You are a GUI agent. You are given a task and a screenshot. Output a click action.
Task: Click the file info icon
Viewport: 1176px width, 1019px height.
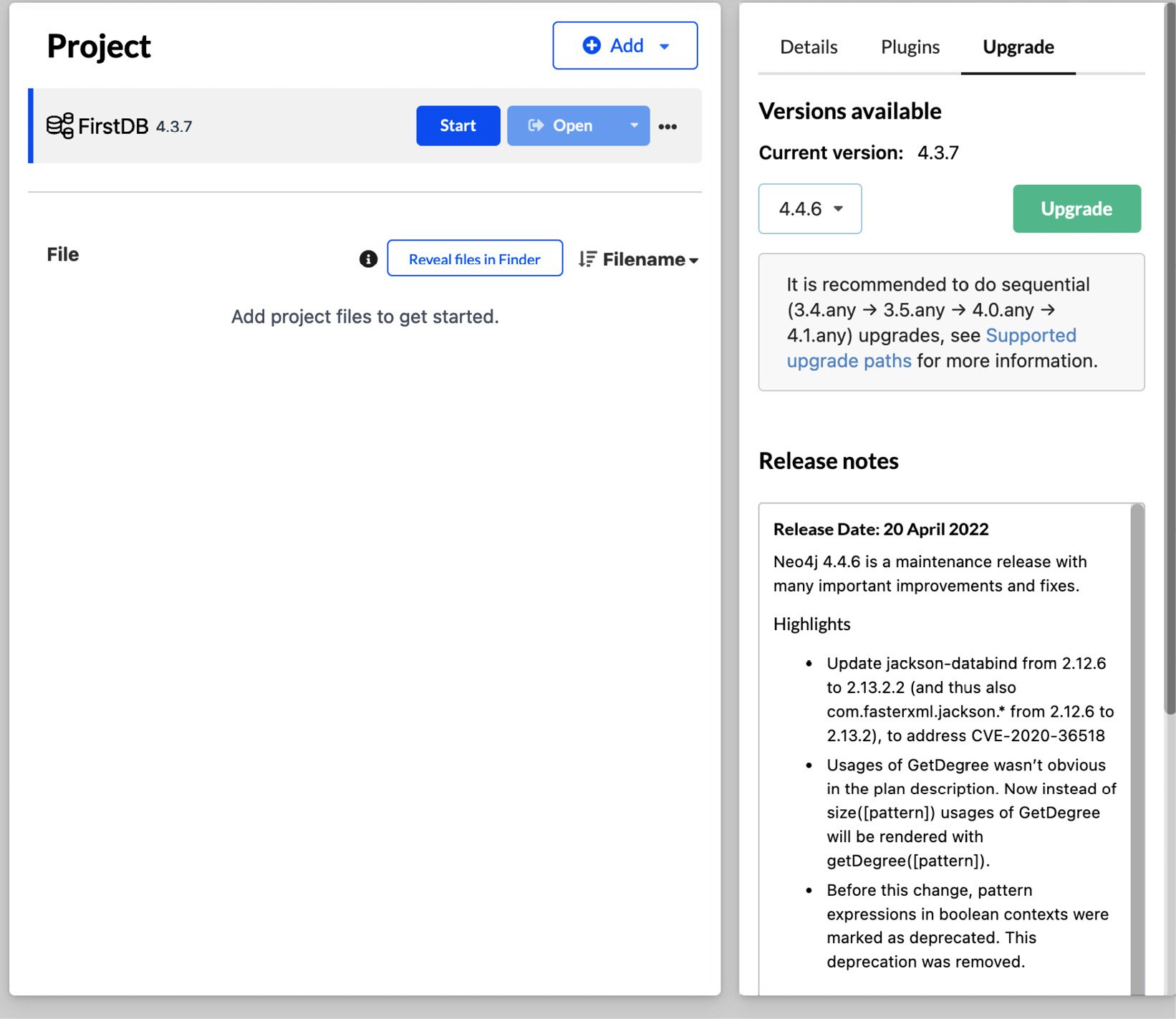(368, 259)
